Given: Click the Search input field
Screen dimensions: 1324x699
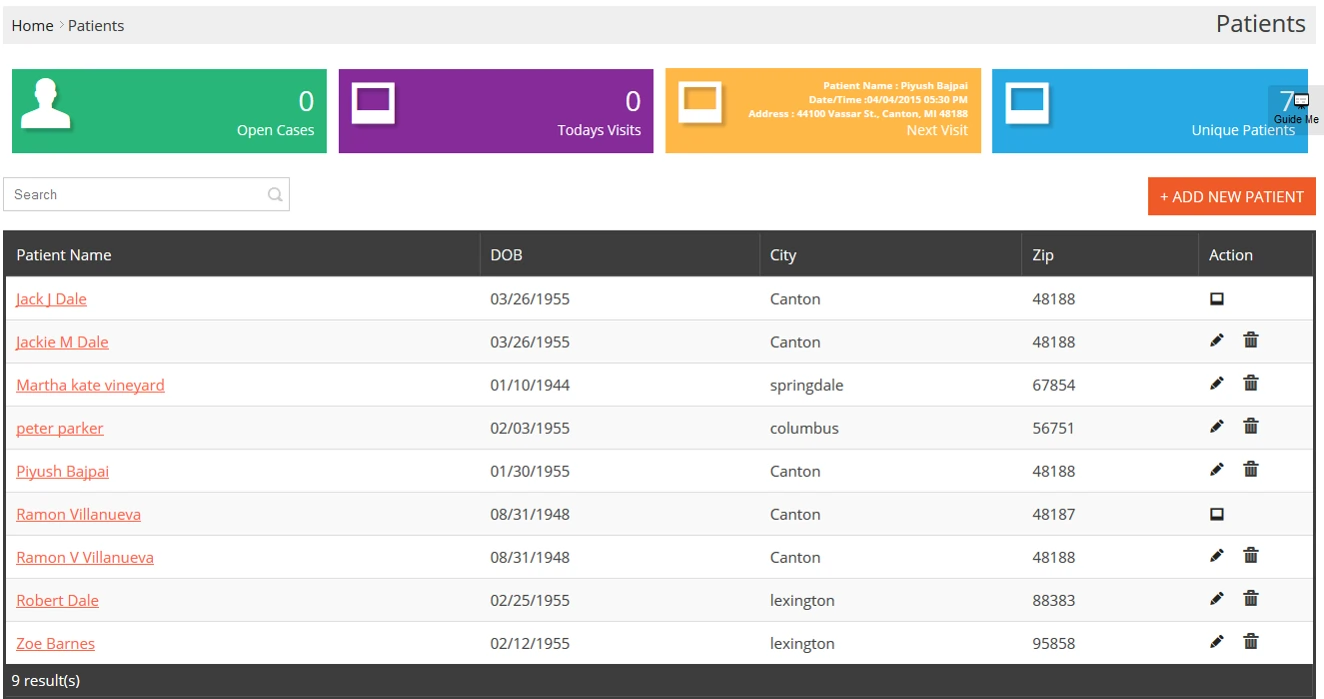Looking at the screenshot, I should point(135,195).
